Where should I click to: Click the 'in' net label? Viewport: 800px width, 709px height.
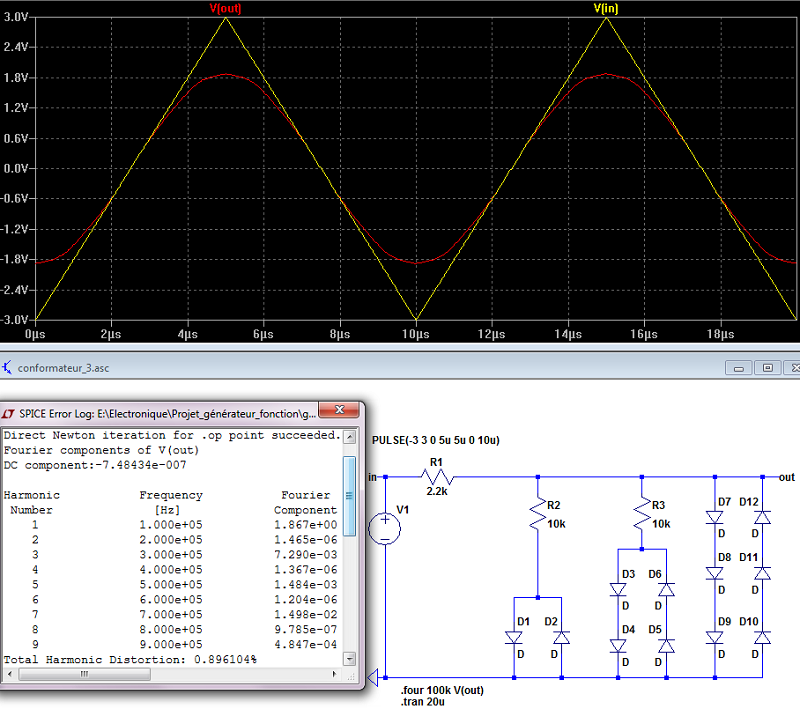coord(372,477)
